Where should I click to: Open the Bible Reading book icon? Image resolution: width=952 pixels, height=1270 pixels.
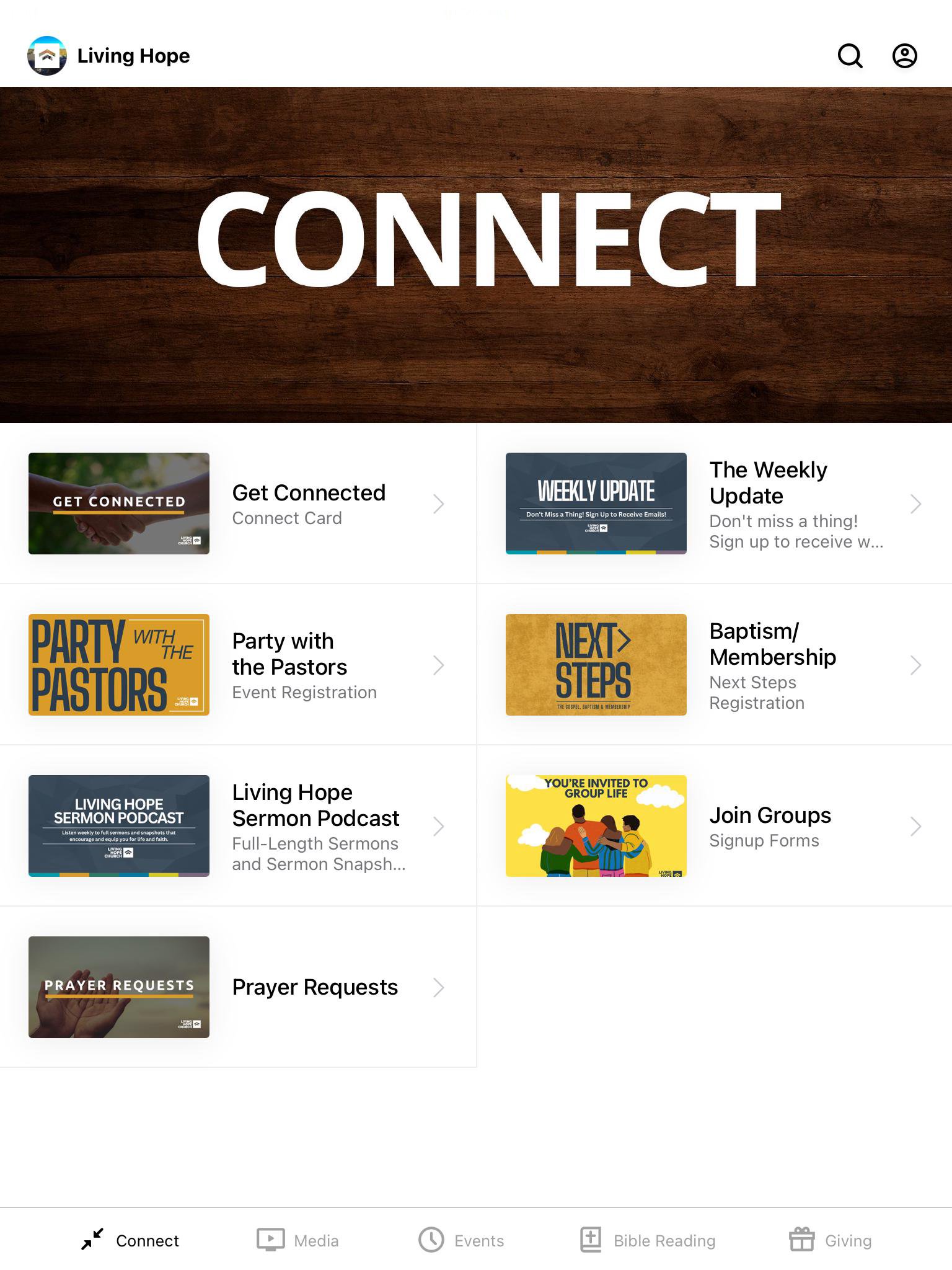[x=591, y=1240]
